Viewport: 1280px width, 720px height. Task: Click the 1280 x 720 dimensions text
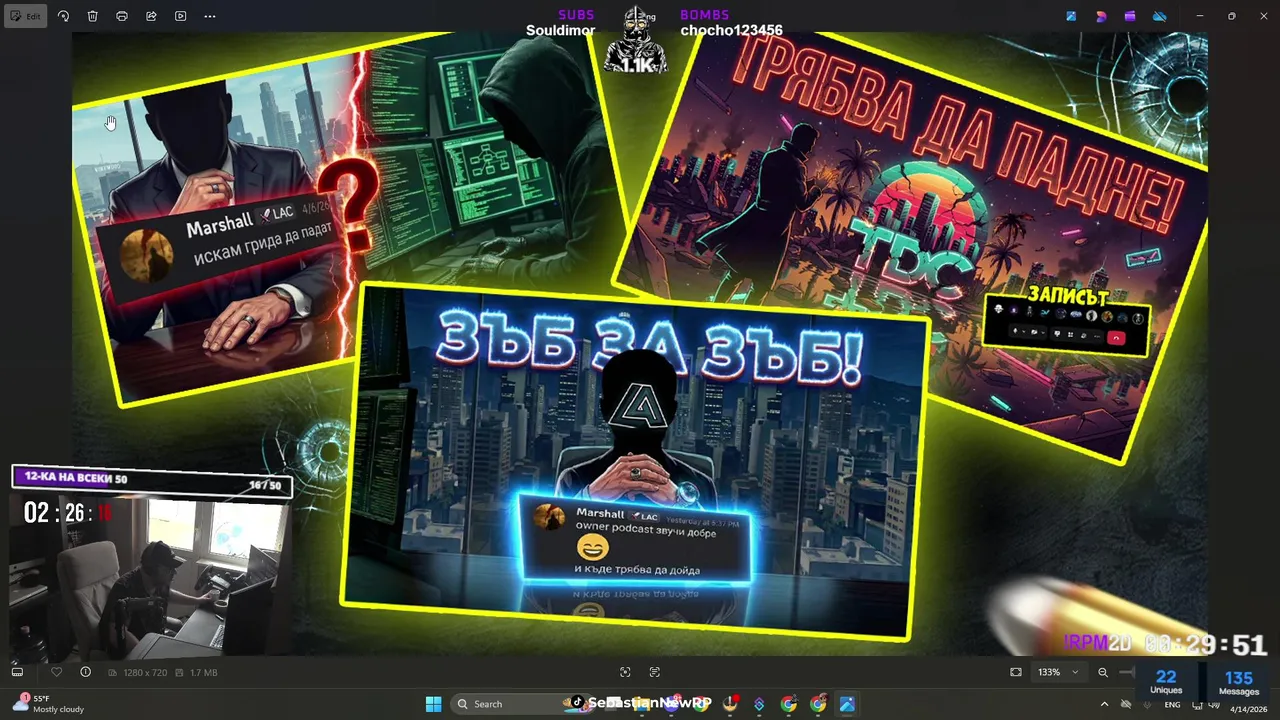pyautogui.click(x=145, y=673)
